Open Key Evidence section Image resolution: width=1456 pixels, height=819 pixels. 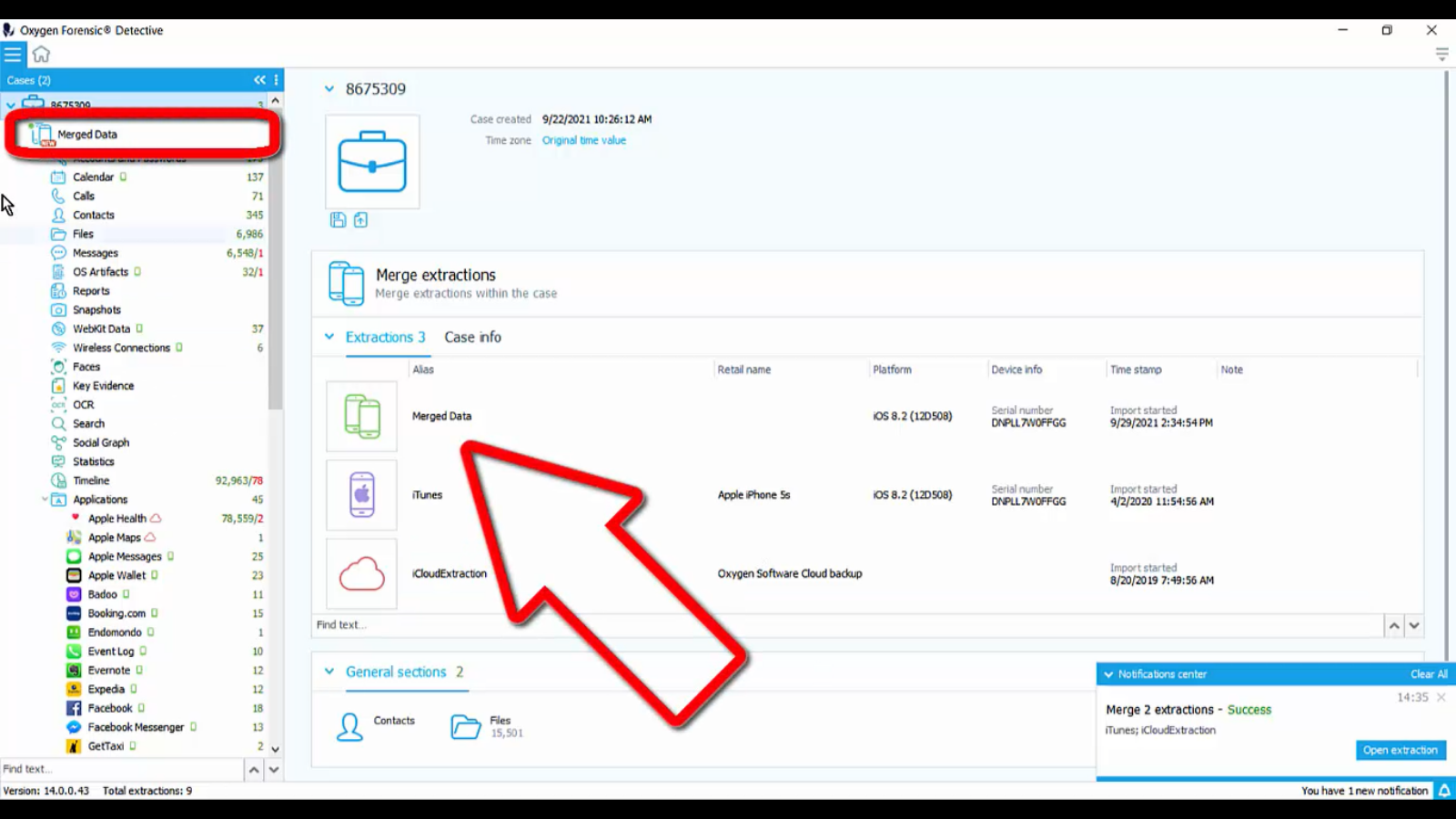coord(104,386)
